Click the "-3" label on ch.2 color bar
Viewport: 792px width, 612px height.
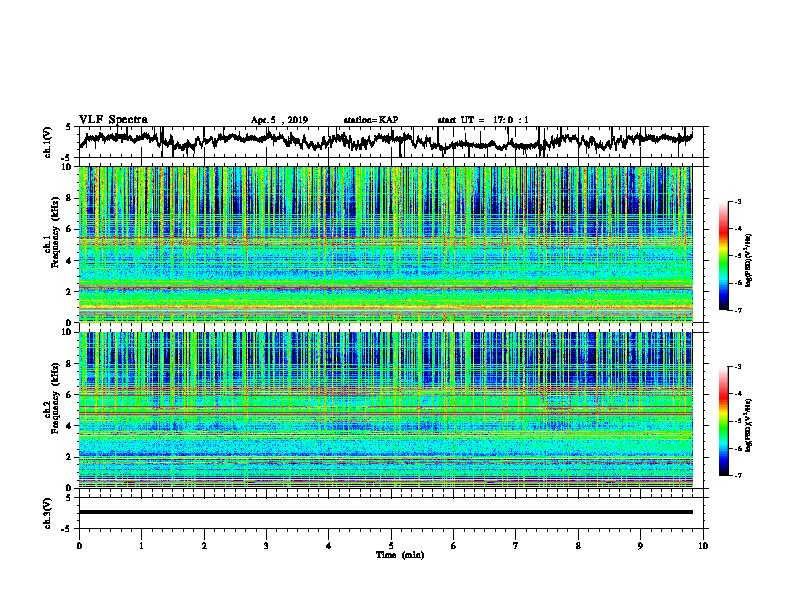coord(738,367)
